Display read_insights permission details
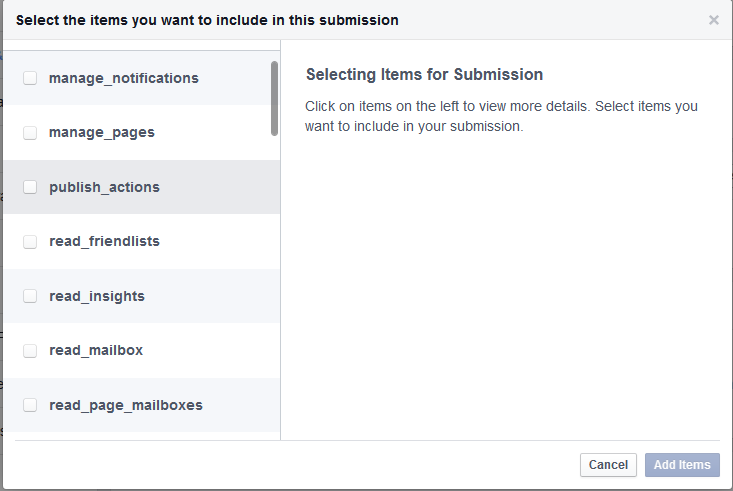 96,296
